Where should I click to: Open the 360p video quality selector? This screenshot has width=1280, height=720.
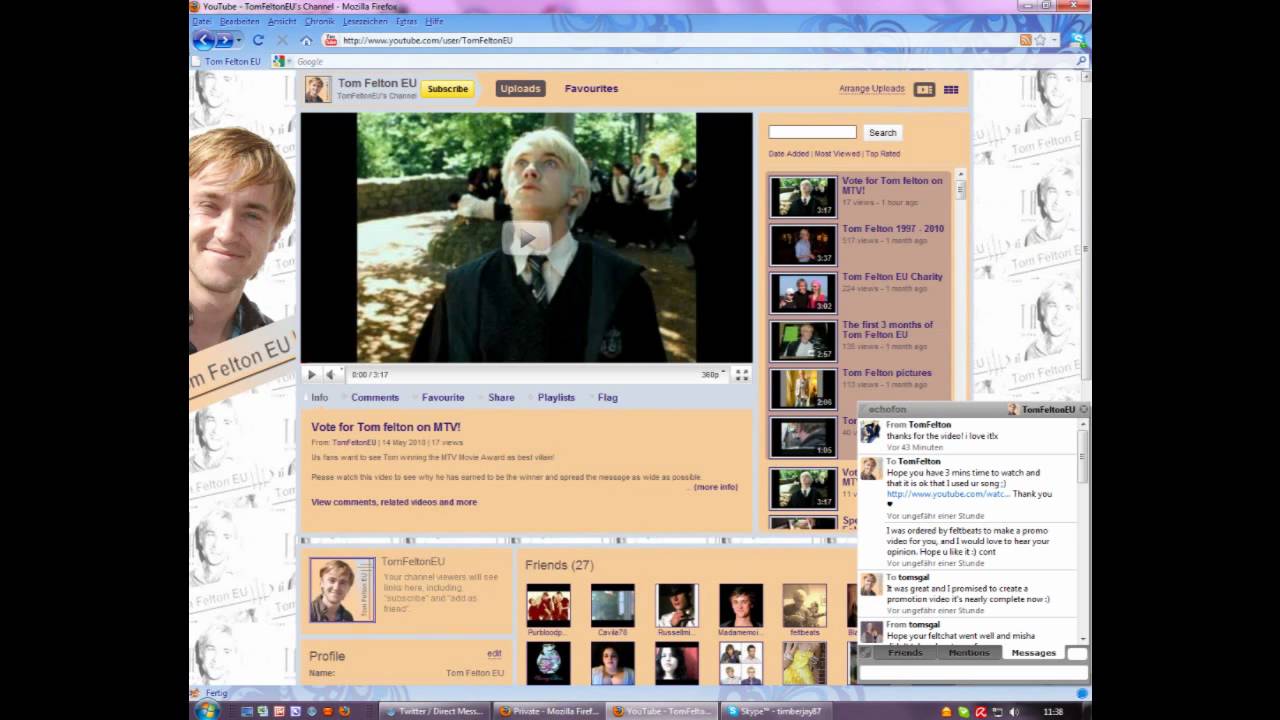coord(712,375)
